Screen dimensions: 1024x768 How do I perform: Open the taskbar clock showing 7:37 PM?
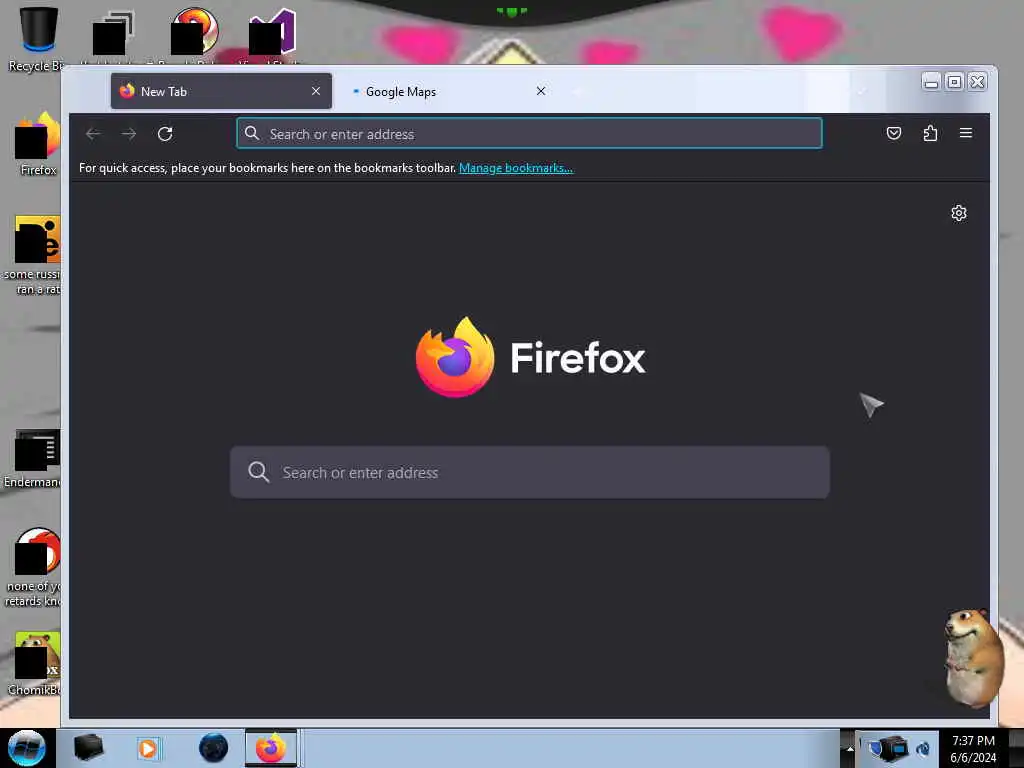point(973,748)
